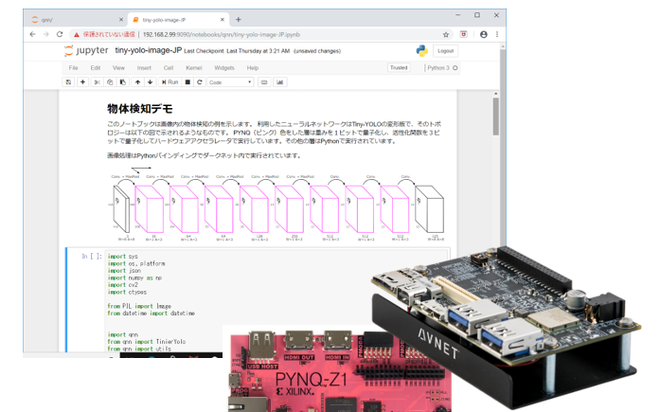Click the URL address bar
Screen dimensions: 660x412
[x=261, y=35]
